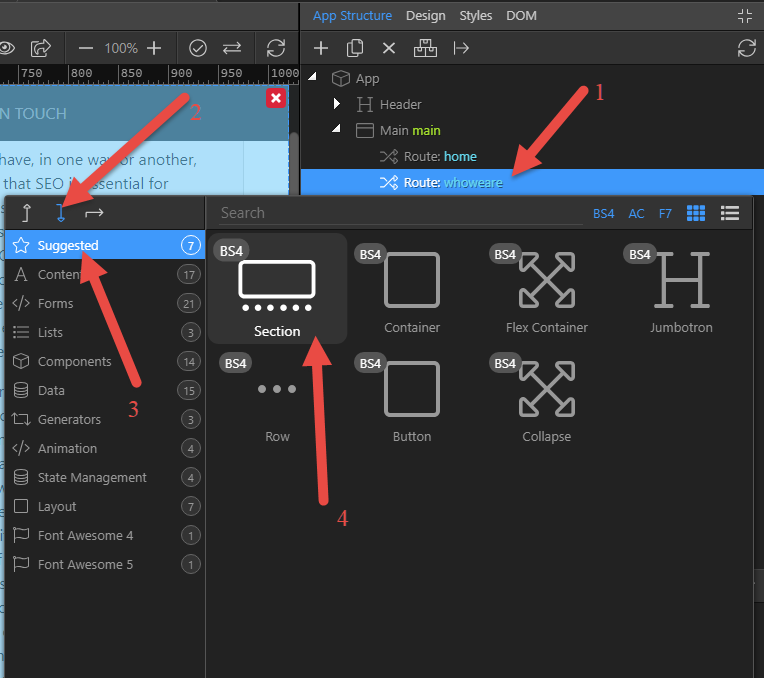Expand the Header tree node

337,104
